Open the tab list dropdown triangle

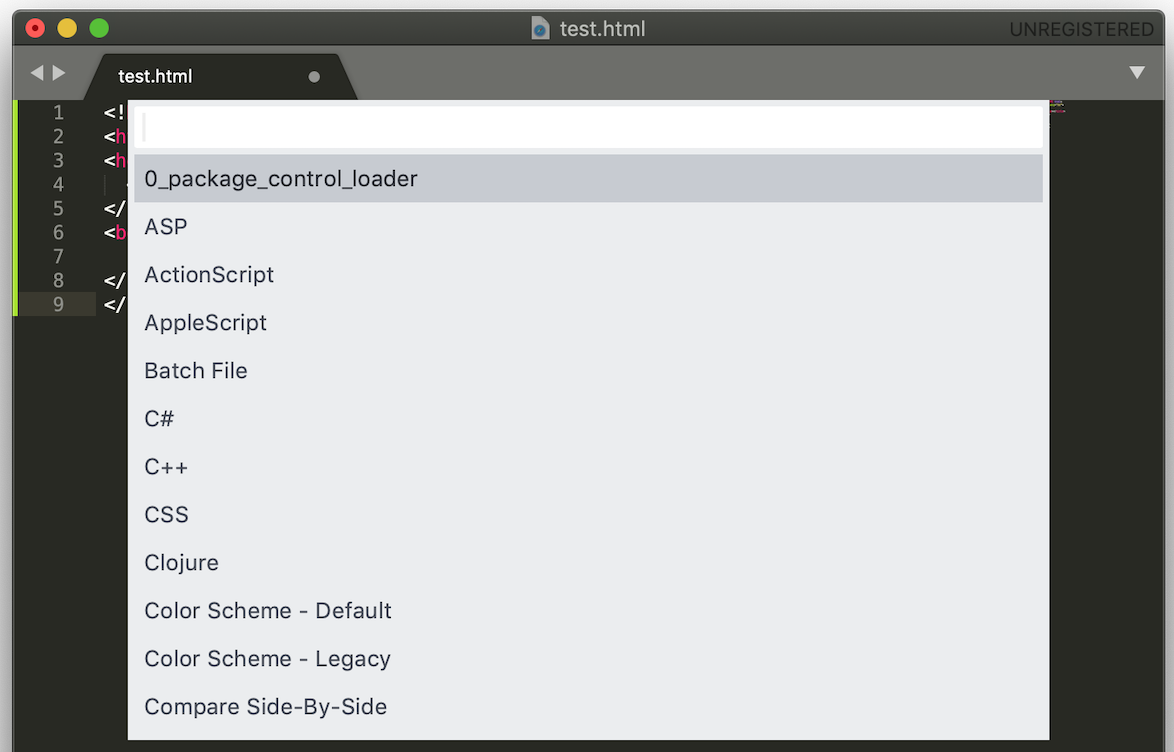point(1137,73)
